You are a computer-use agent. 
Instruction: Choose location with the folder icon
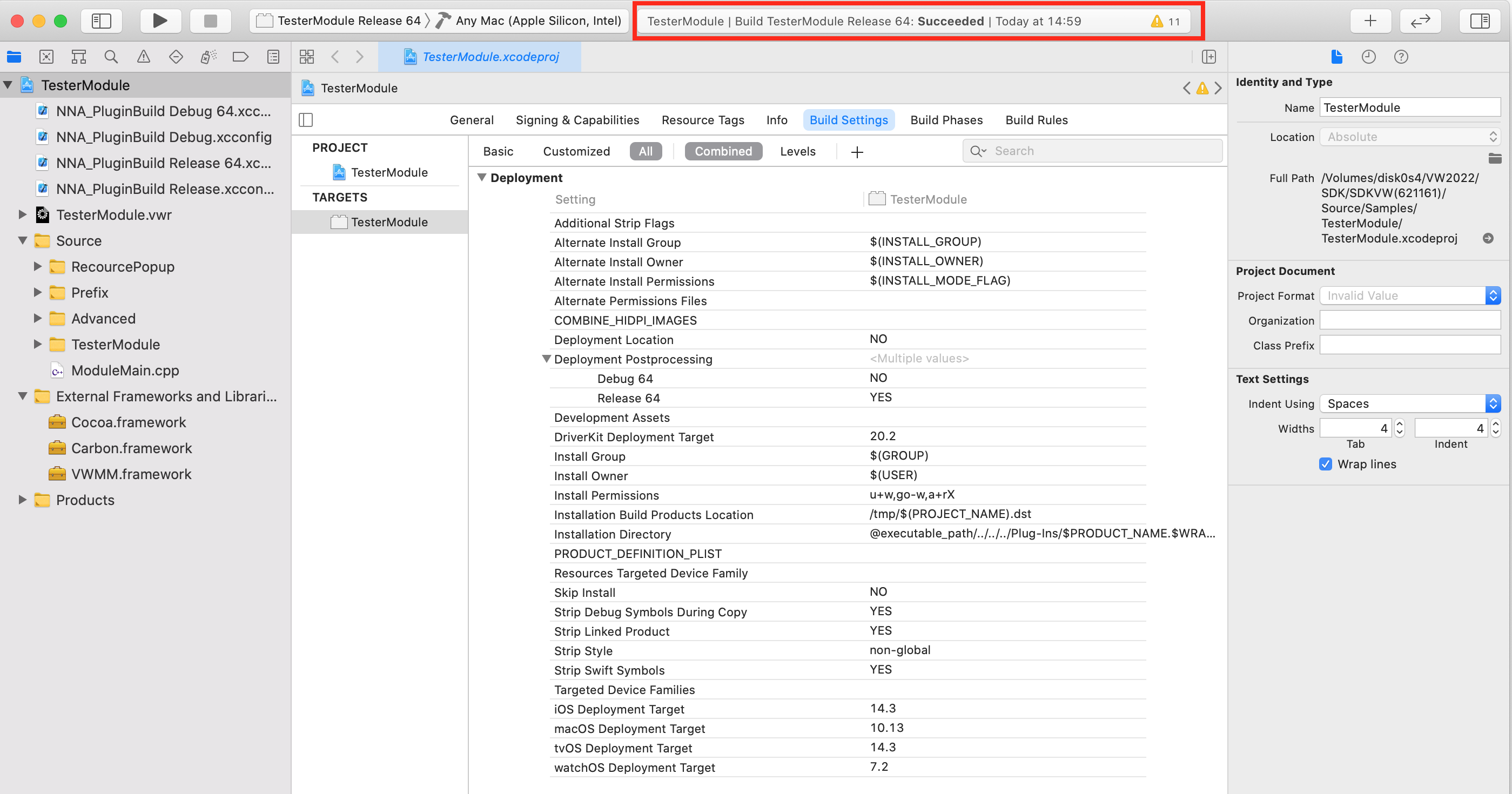pyautogui.click(x=1494, y=158)
